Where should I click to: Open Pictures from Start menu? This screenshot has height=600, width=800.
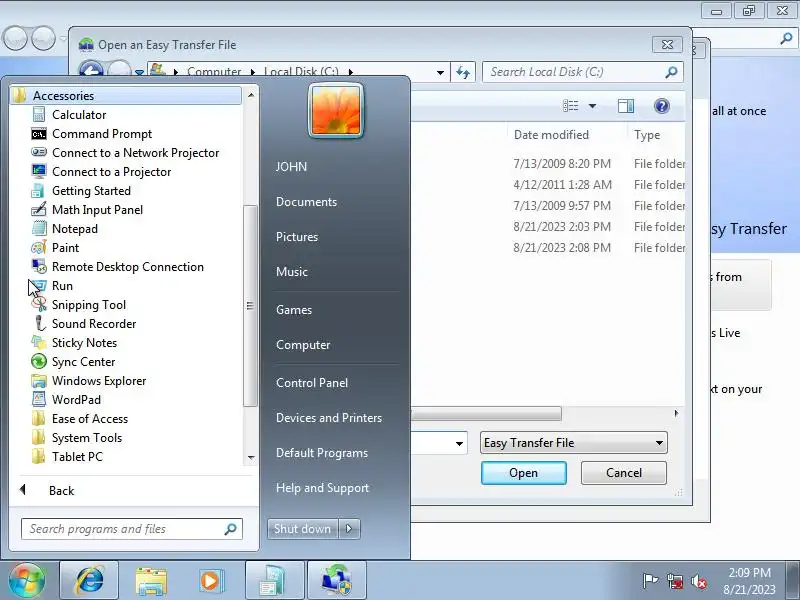coord(297,237)
